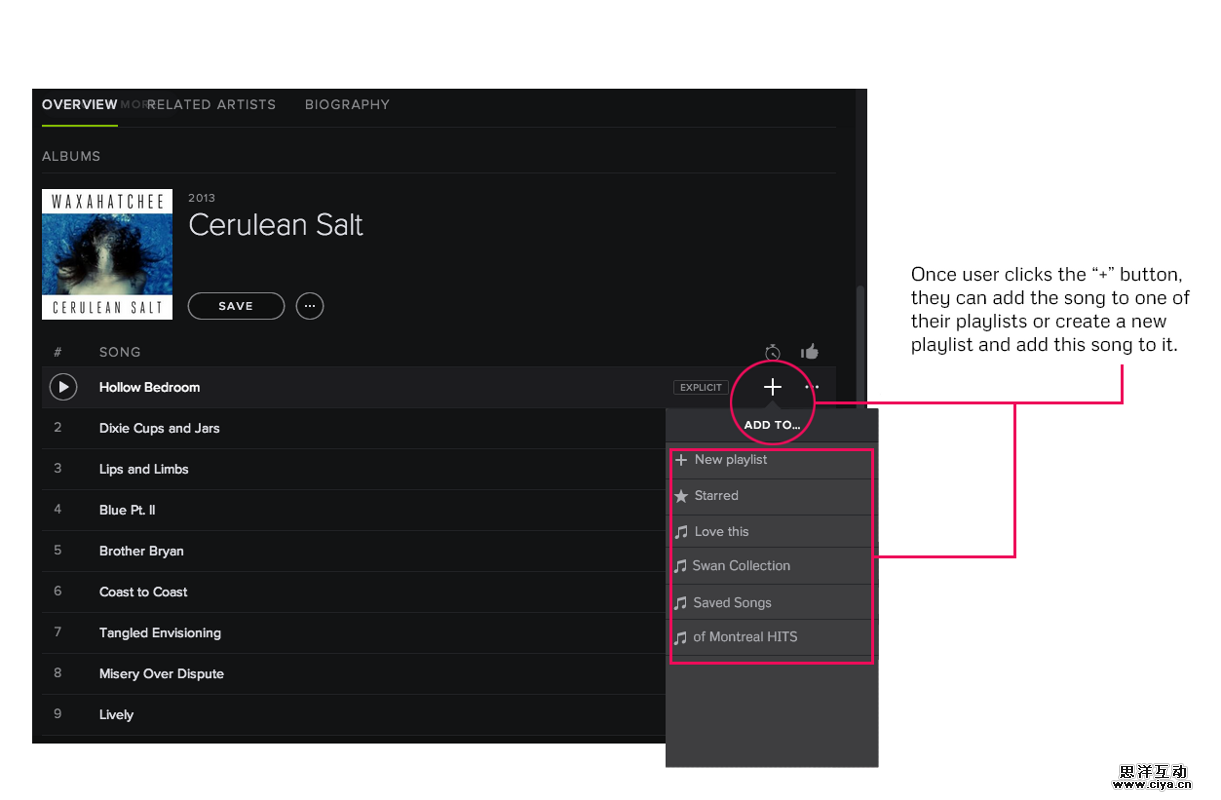Screen dimensions: 1221x800
Task: Click the music note beside Swan Collection
Action: tap(680, 566)
